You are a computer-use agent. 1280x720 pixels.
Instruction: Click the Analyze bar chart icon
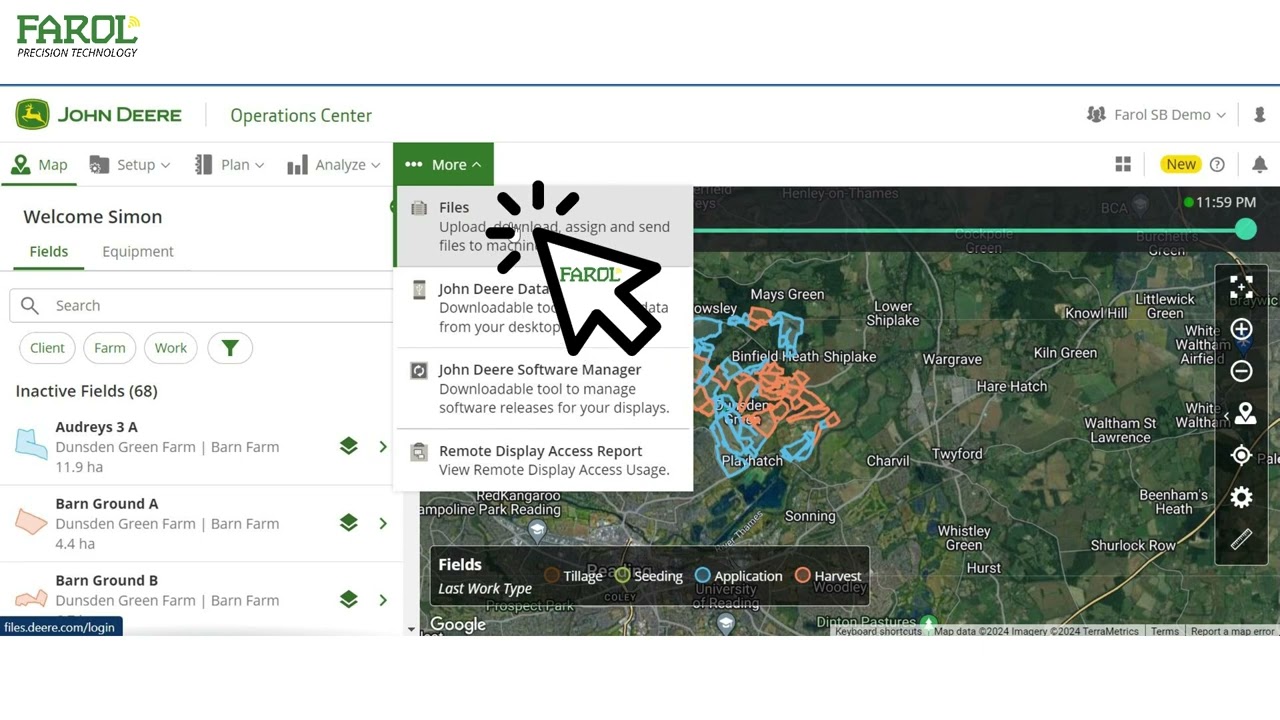point(297,165)
